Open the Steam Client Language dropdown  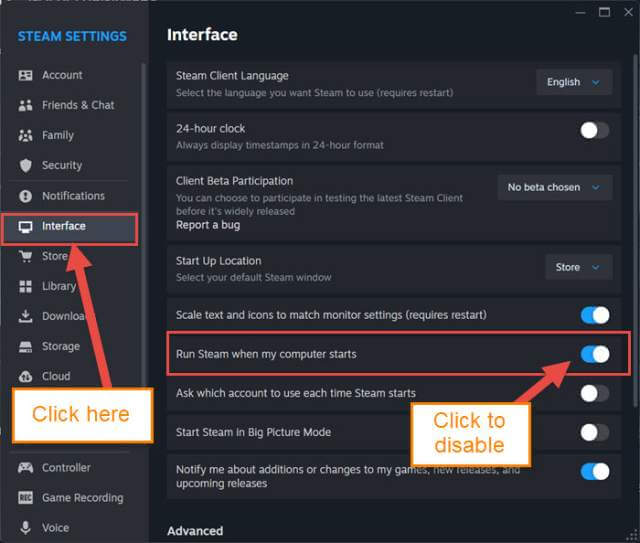[574, 82]
